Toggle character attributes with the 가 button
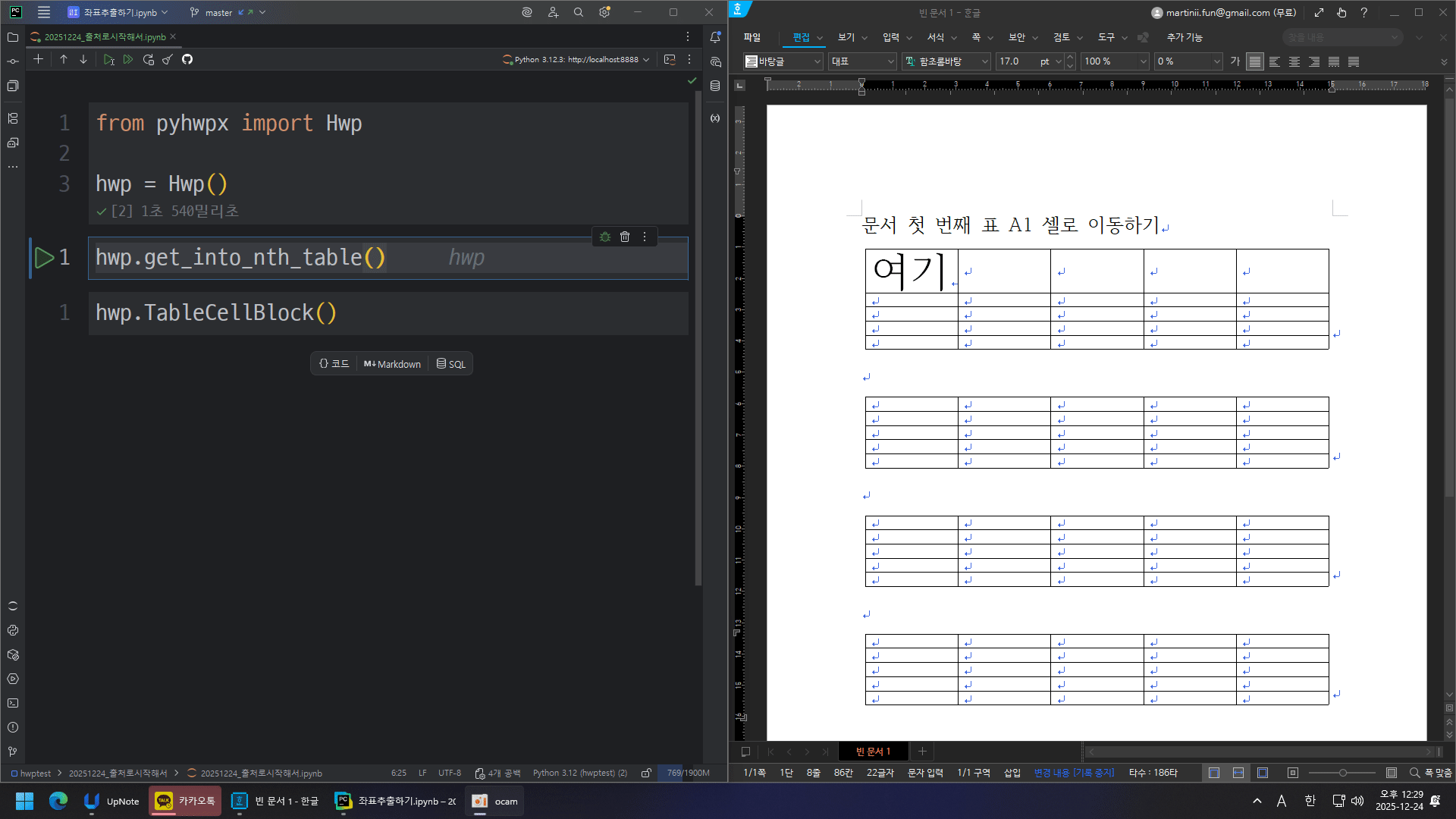Viewport: 1456px width, 819px height. point(1235,61)
